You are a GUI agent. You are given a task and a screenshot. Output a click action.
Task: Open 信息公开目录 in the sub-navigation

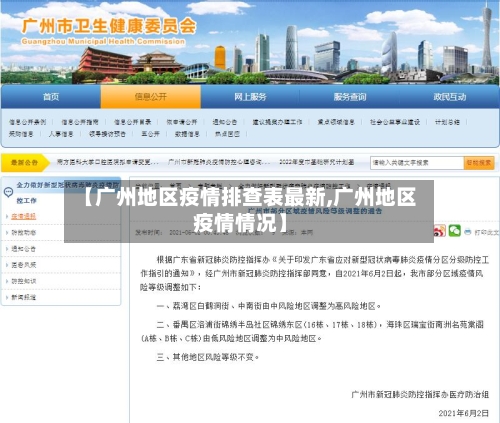click(132, 122)
